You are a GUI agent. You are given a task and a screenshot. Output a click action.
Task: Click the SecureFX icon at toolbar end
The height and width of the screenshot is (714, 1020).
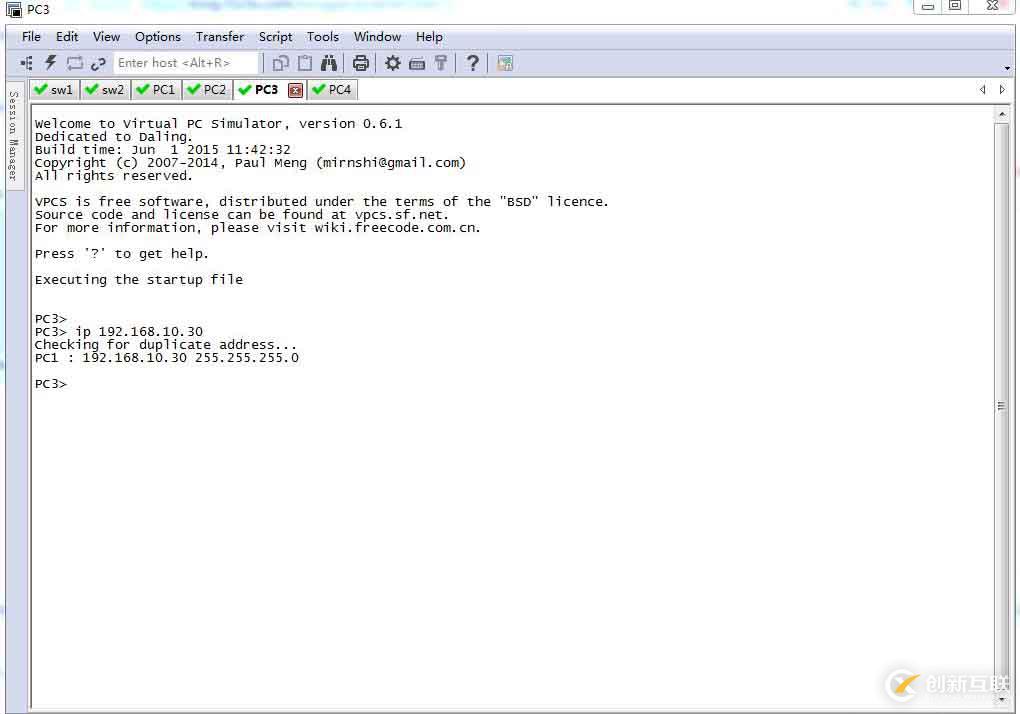(505, 63)
